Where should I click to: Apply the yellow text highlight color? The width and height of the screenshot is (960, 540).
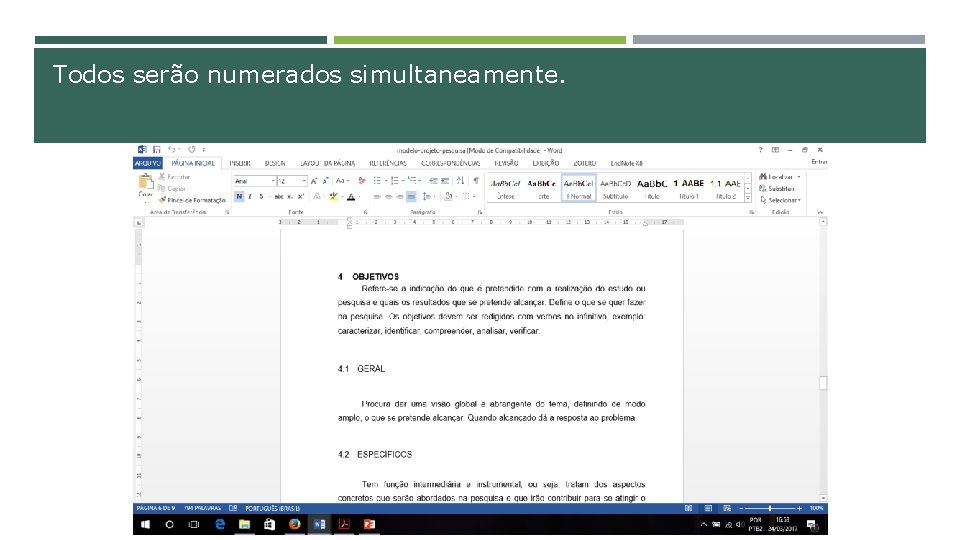[333, 197]
